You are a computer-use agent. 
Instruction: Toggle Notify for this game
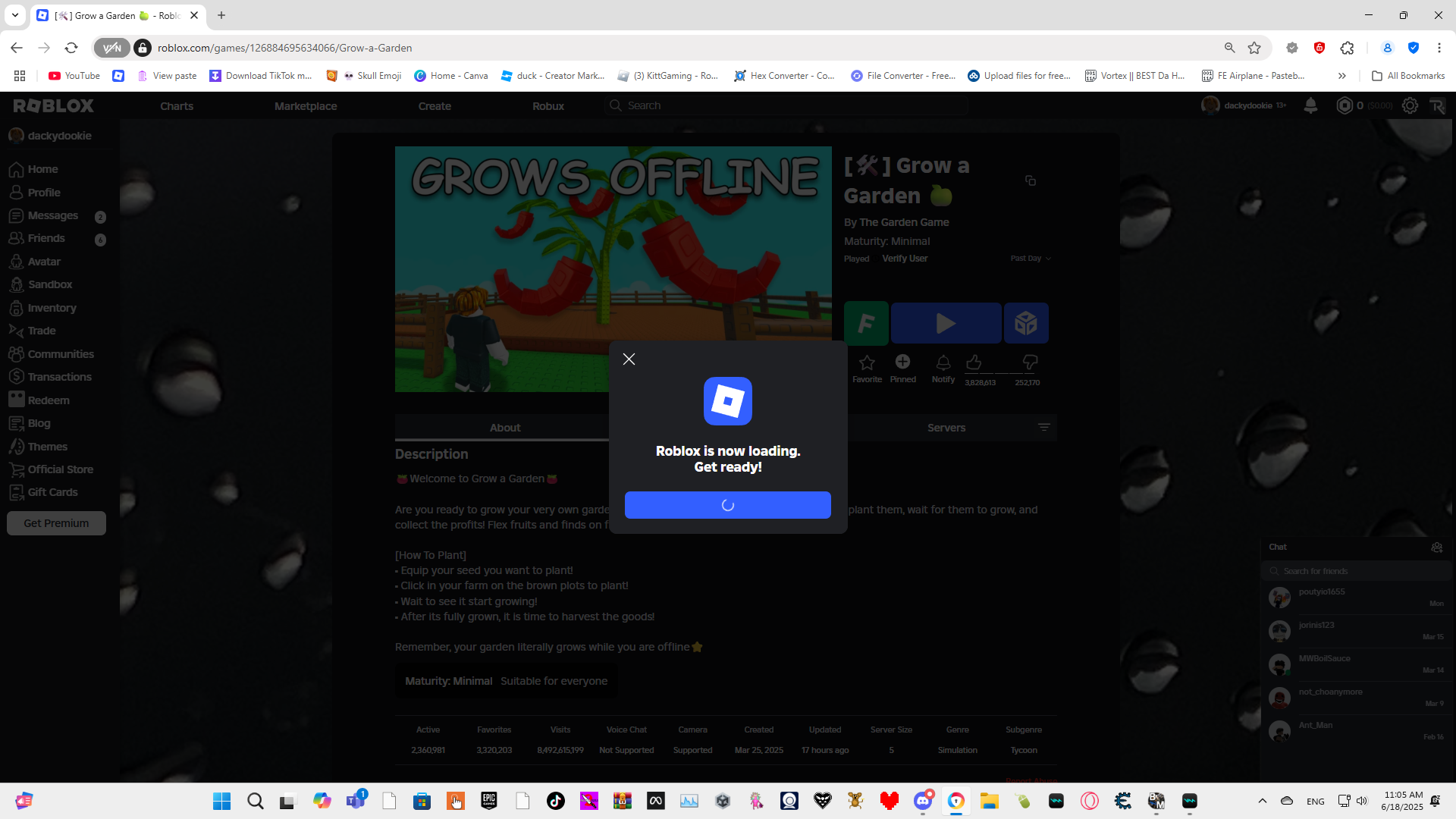coord(943,369)
